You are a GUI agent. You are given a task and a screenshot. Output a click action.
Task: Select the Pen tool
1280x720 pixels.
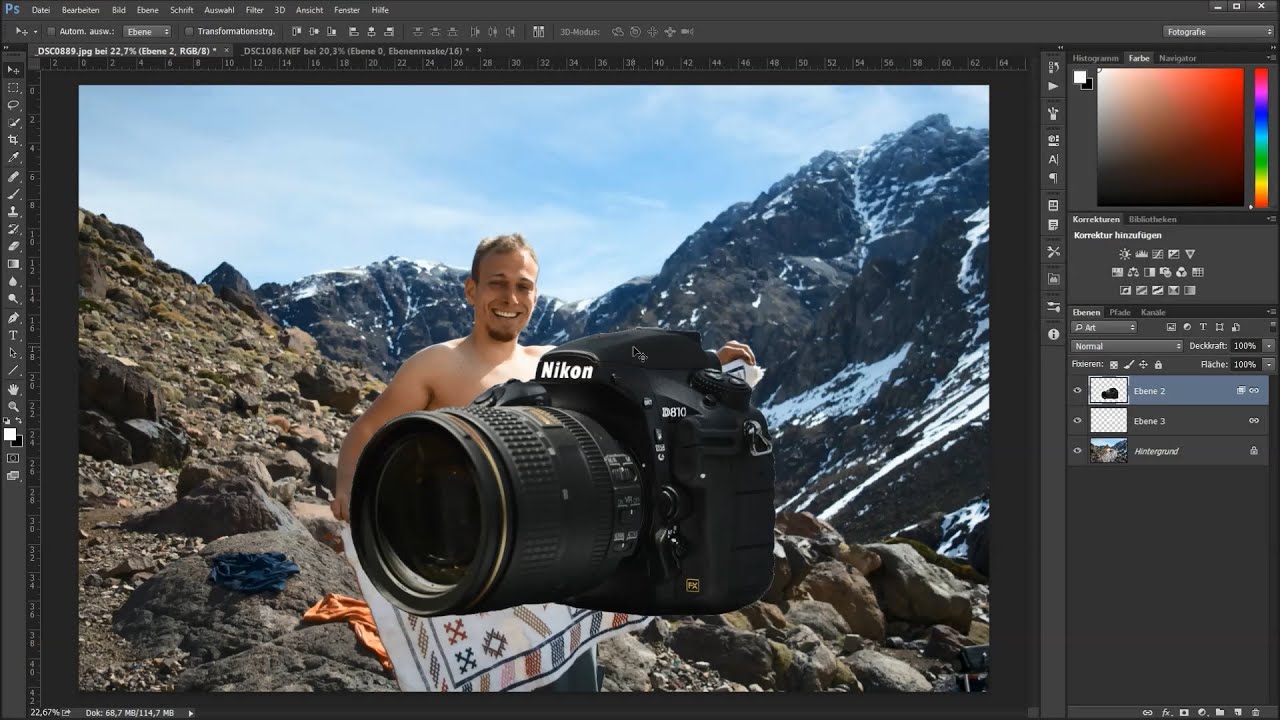click(14, 318)
